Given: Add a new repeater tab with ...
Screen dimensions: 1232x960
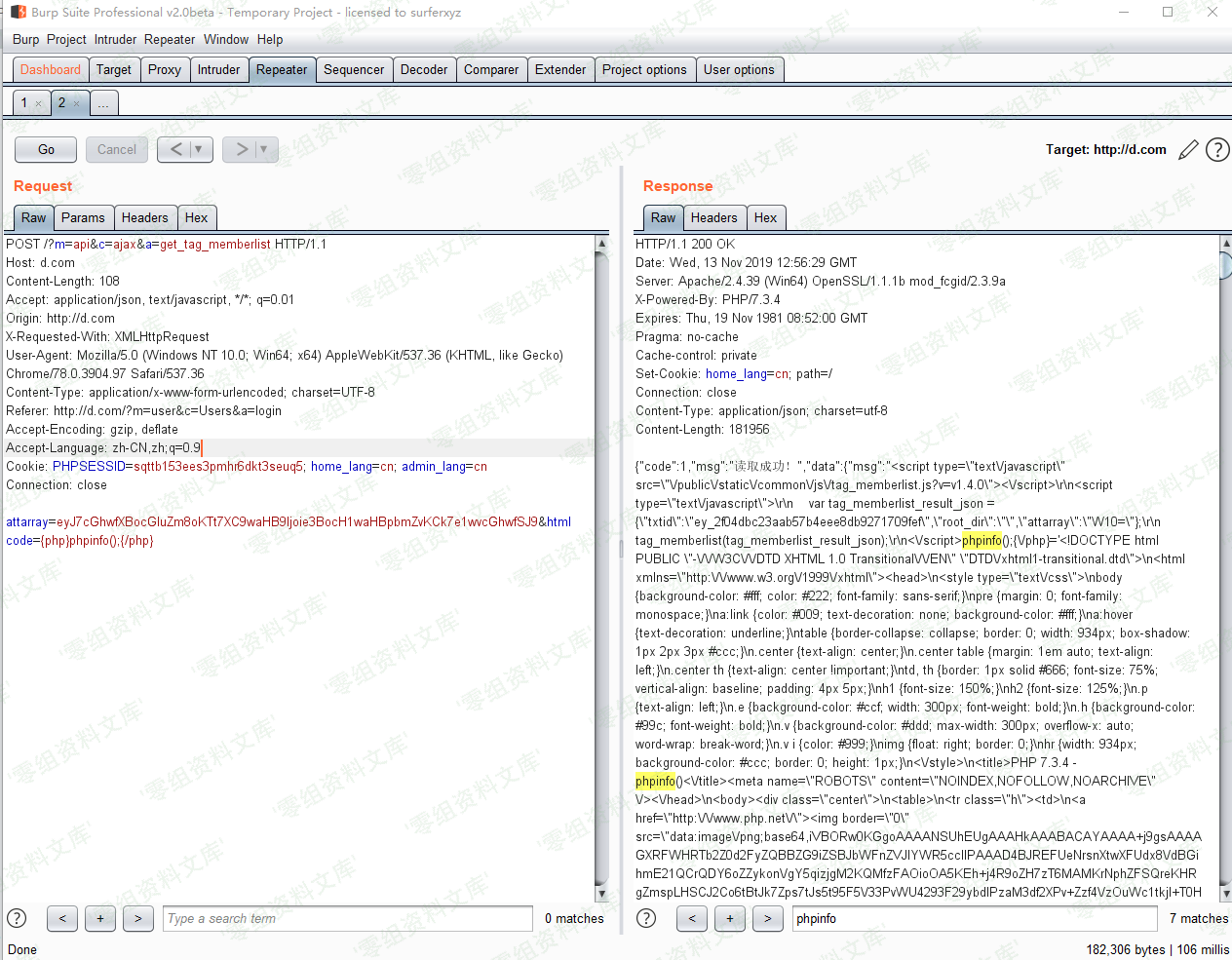Looking at the screenshot, I should [x=104, y=103].
